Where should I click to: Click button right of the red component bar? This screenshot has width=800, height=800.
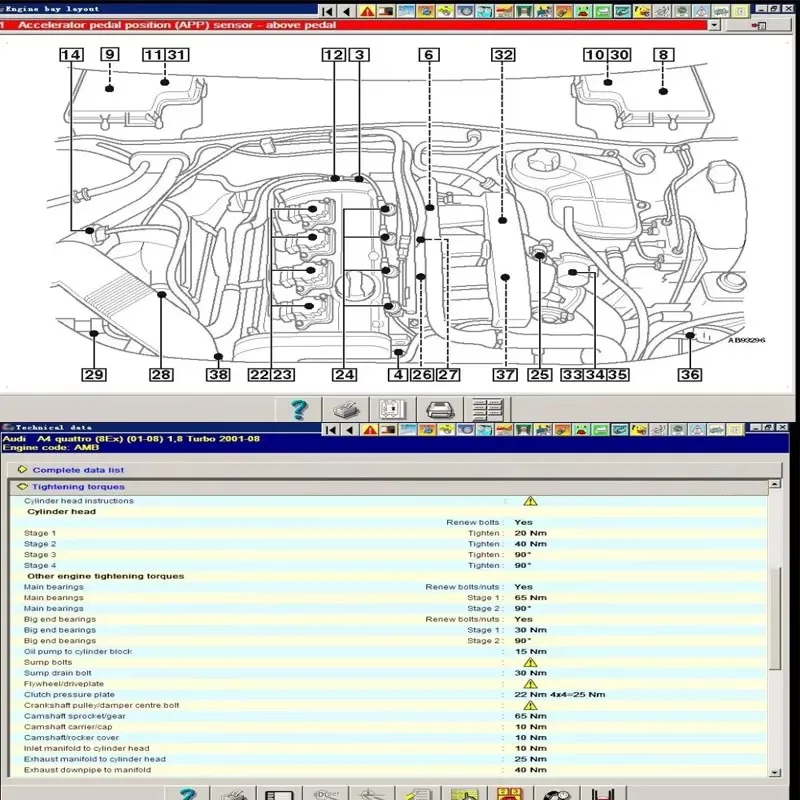point(759,25)
